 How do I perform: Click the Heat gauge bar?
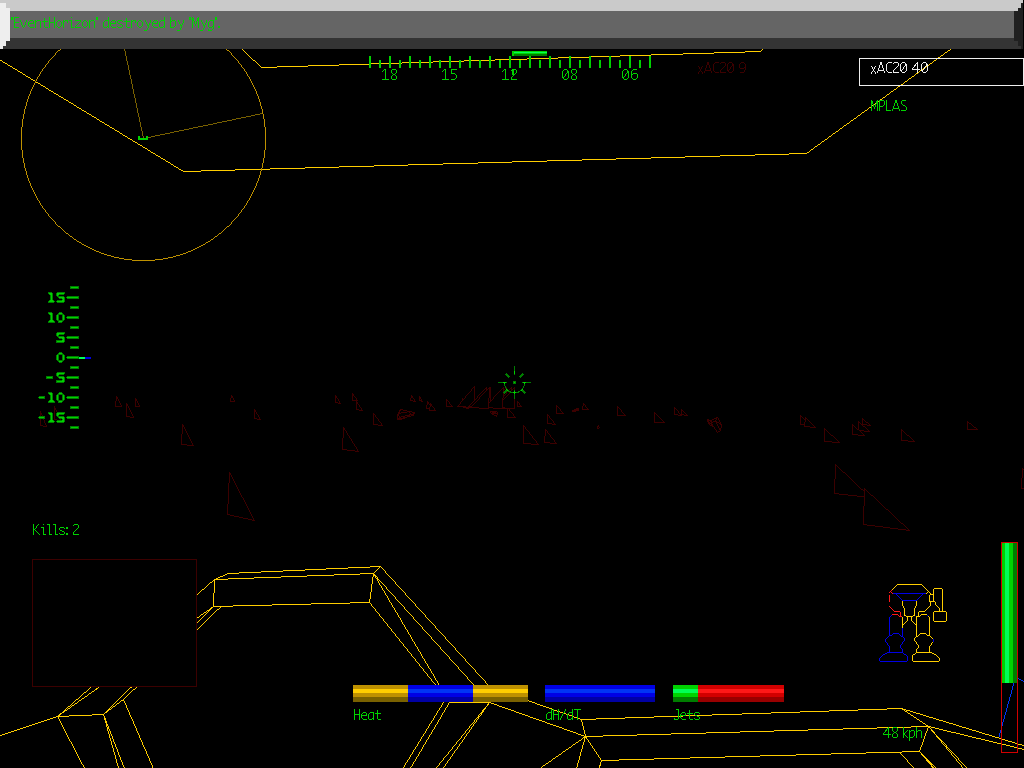click(x=440, y=693)
